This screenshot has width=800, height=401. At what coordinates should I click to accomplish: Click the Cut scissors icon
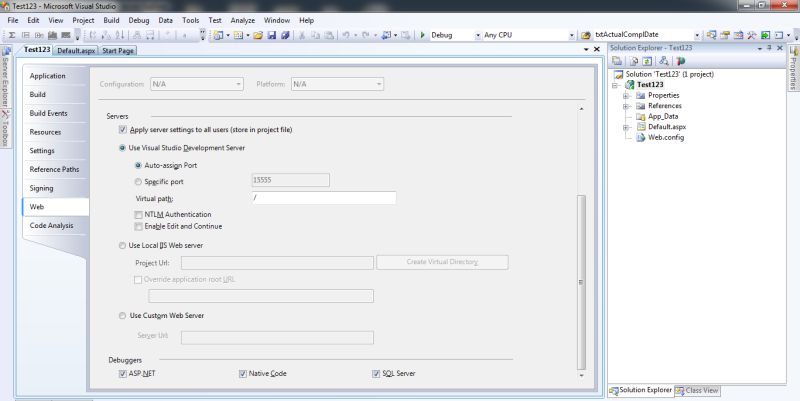(302, 35)
